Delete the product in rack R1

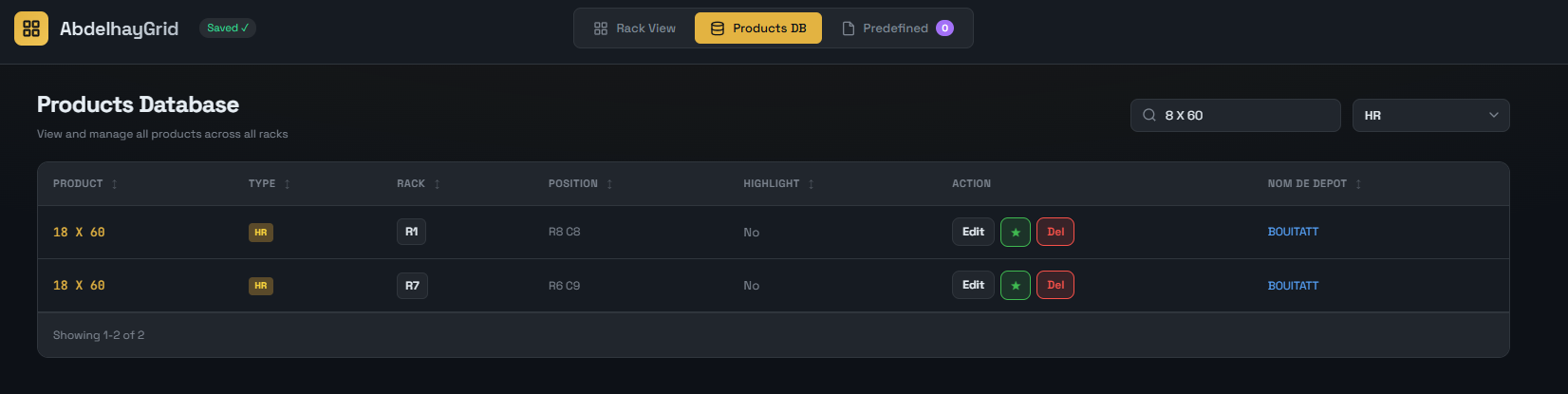click(1055, 232)
